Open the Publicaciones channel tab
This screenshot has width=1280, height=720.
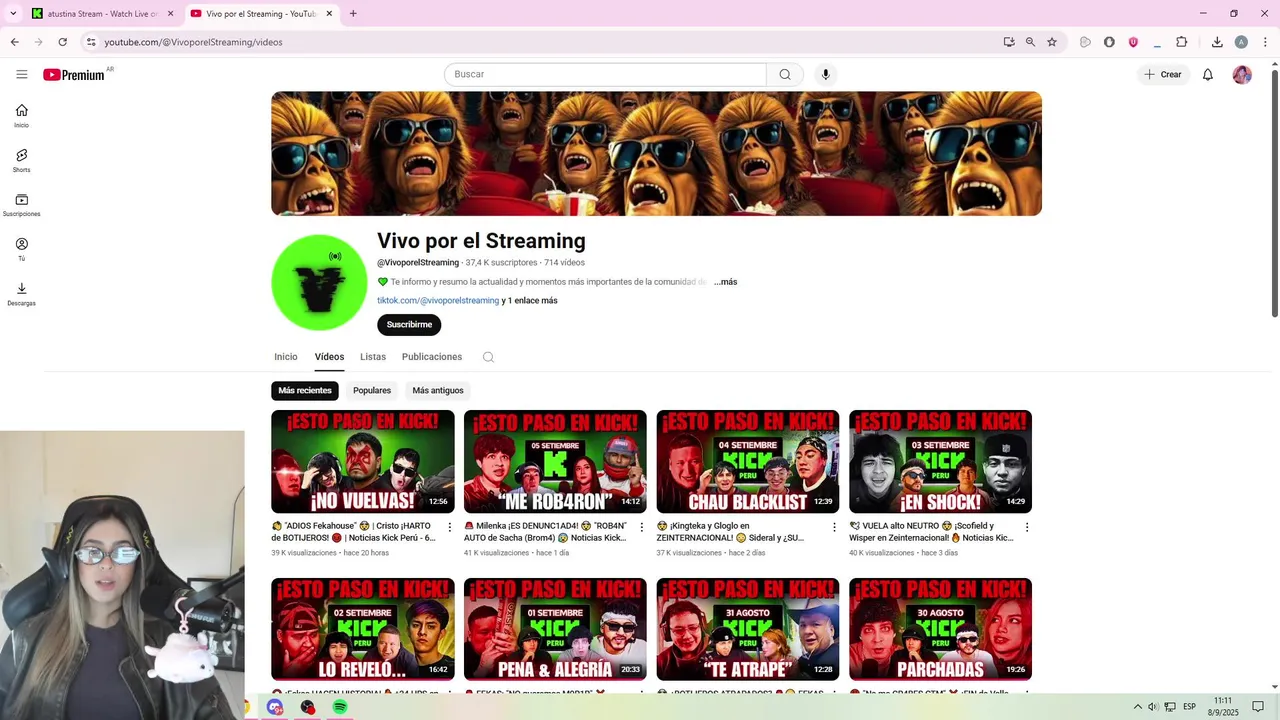point(432,357)
